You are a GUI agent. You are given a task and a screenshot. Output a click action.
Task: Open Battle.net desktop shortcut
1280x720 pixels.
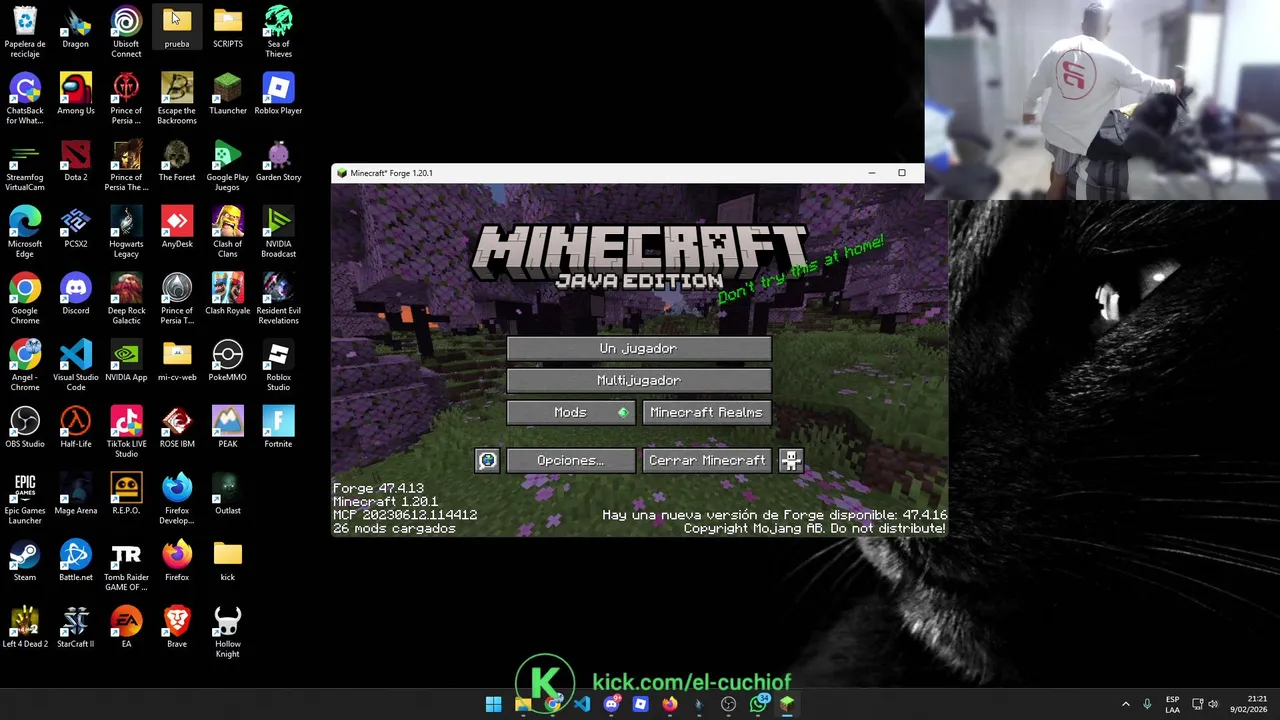pyautogui.click(x=76, y=561)
